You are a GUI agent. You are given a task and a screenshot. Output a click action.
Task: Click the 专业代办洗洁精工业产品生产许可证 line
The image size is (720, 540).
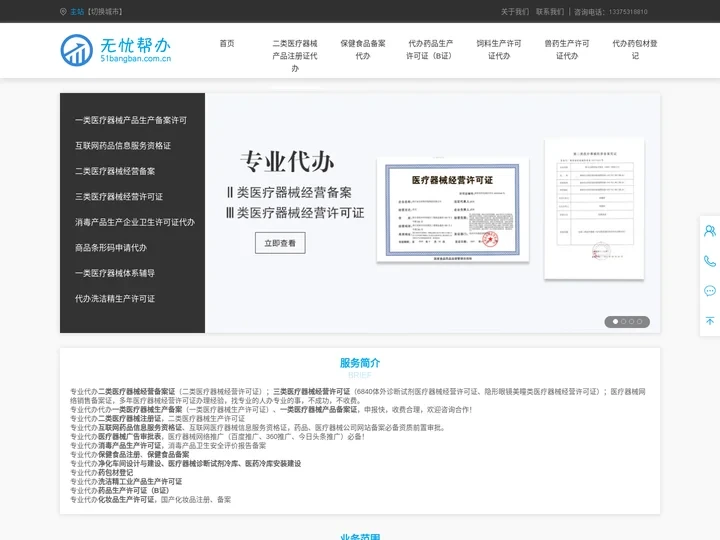126,482
